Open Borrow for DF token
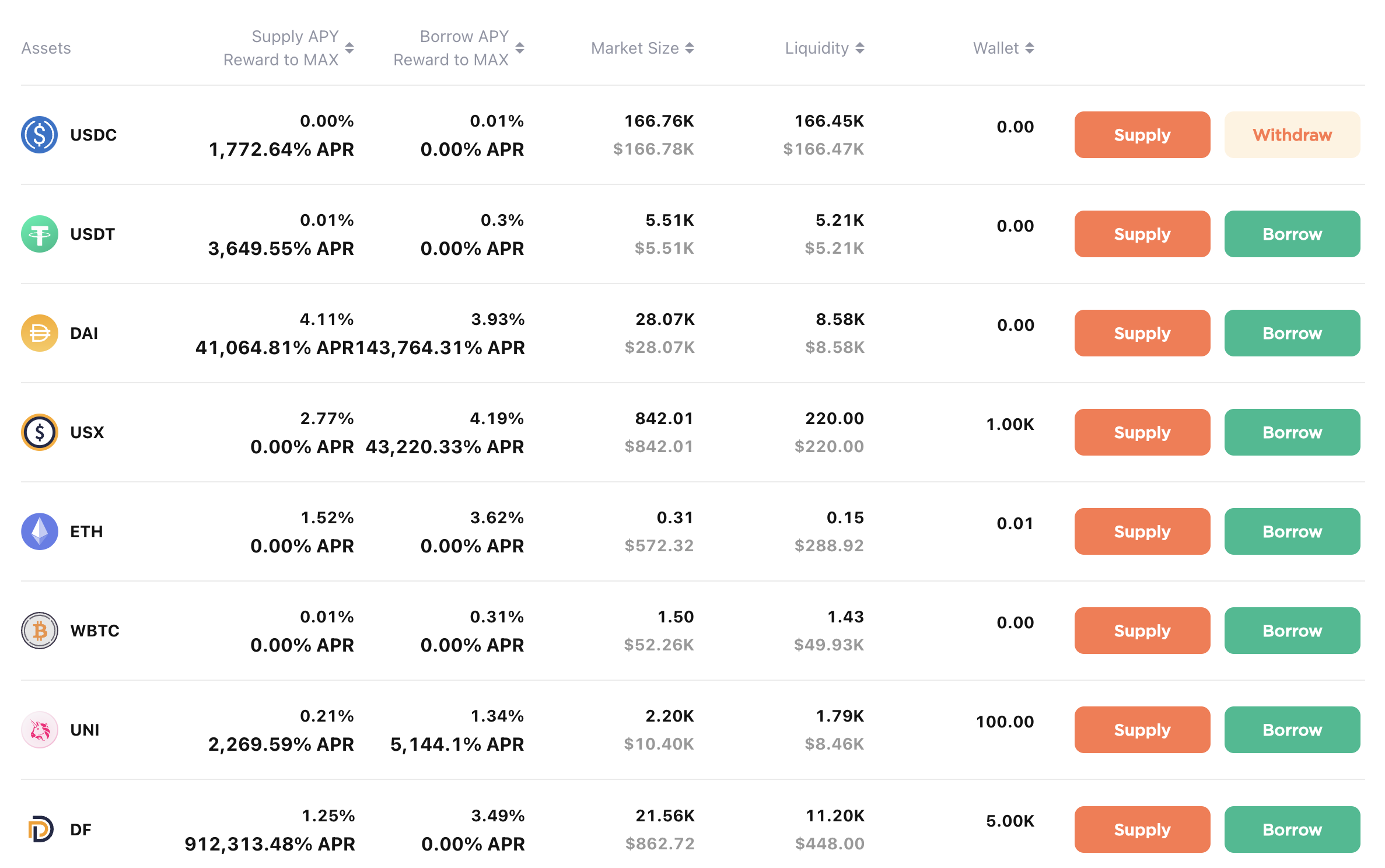This screenshot has width=1385, height=868. click(x=1292, y=829)
